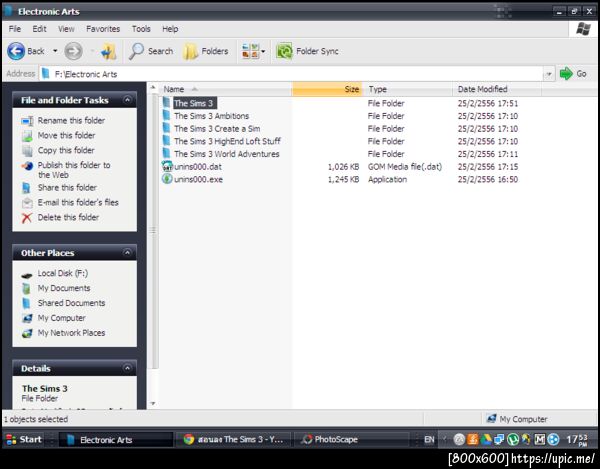Open the Views icon dropdown
Image resolution: width=600 pixels, height=469 pixels.
(253, 51)
